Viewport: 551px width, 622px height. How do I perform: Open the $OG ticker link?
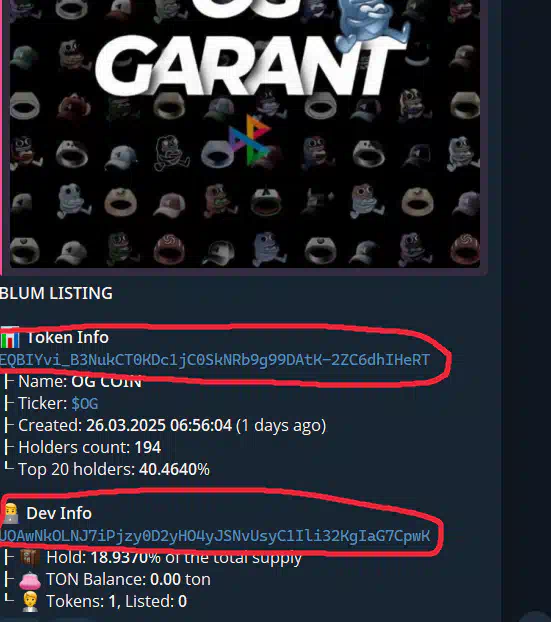(x=84, y=403)
